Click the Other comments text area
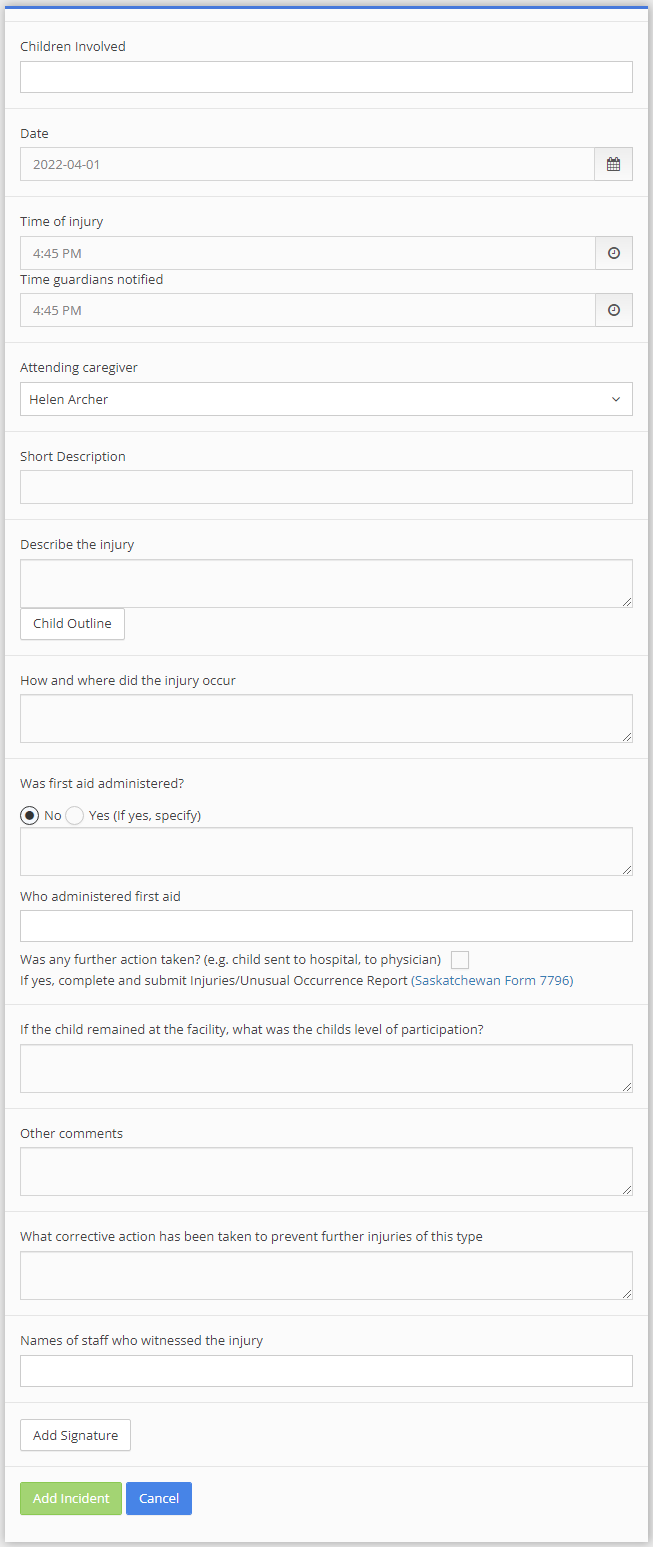 326,1171
